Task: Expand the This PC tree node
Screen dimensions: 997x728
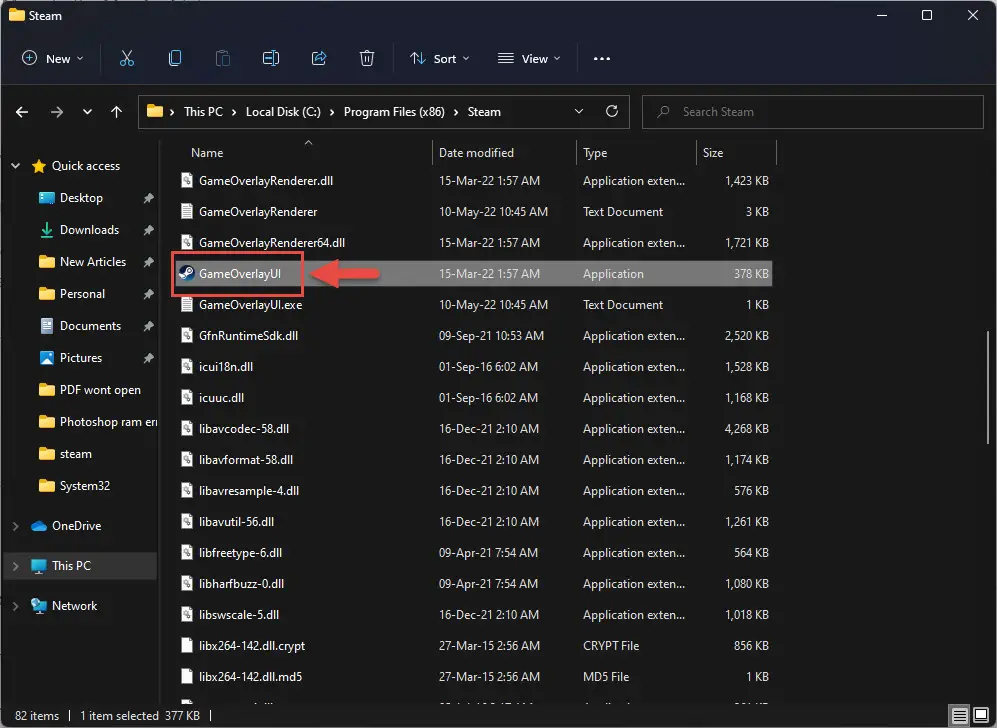Action: [x=15, y=566]
